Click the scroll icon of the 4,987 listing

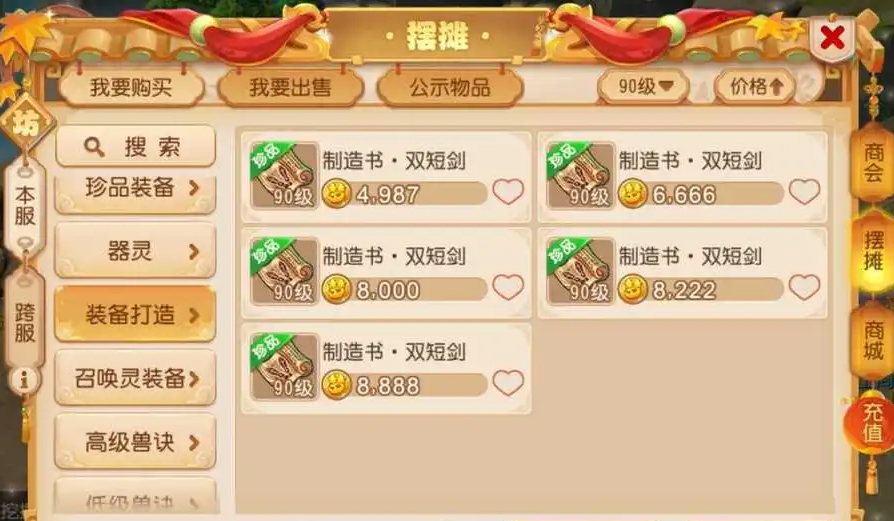pyautogui.click(x=284, y=176)
